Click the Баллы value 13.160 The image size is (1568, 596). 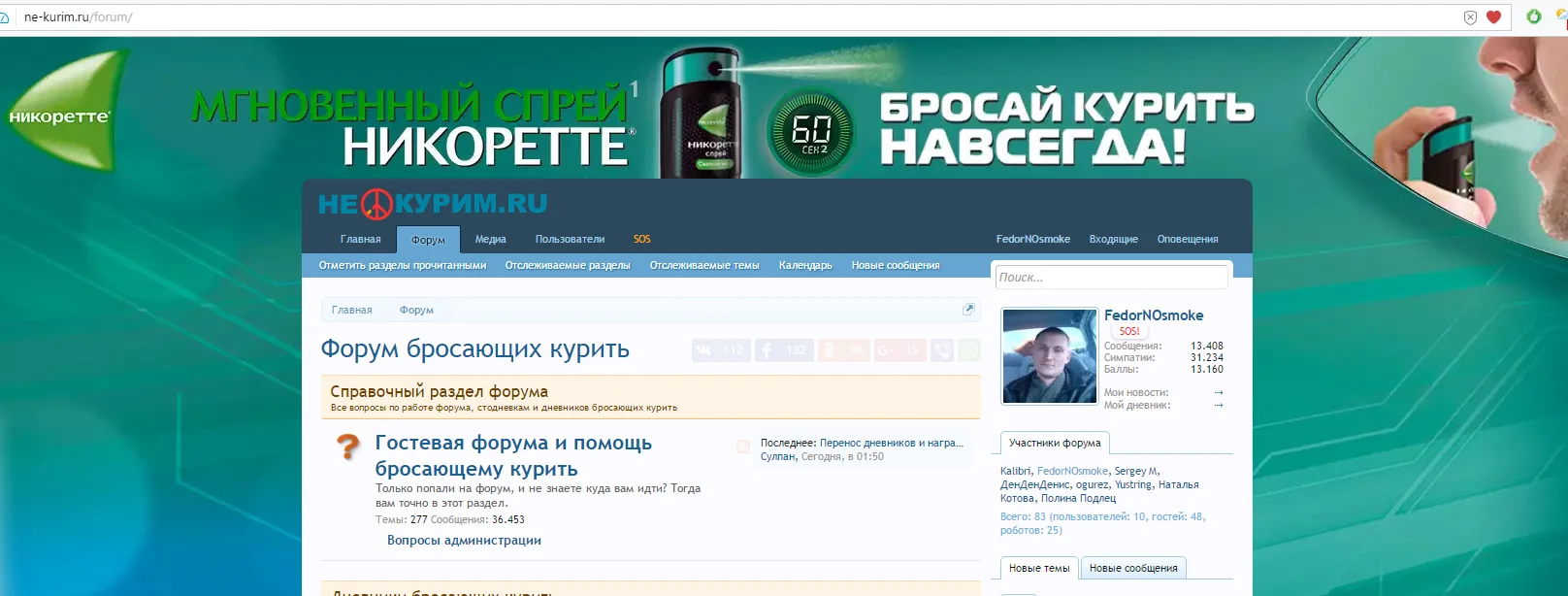[x=1207, y=369]
